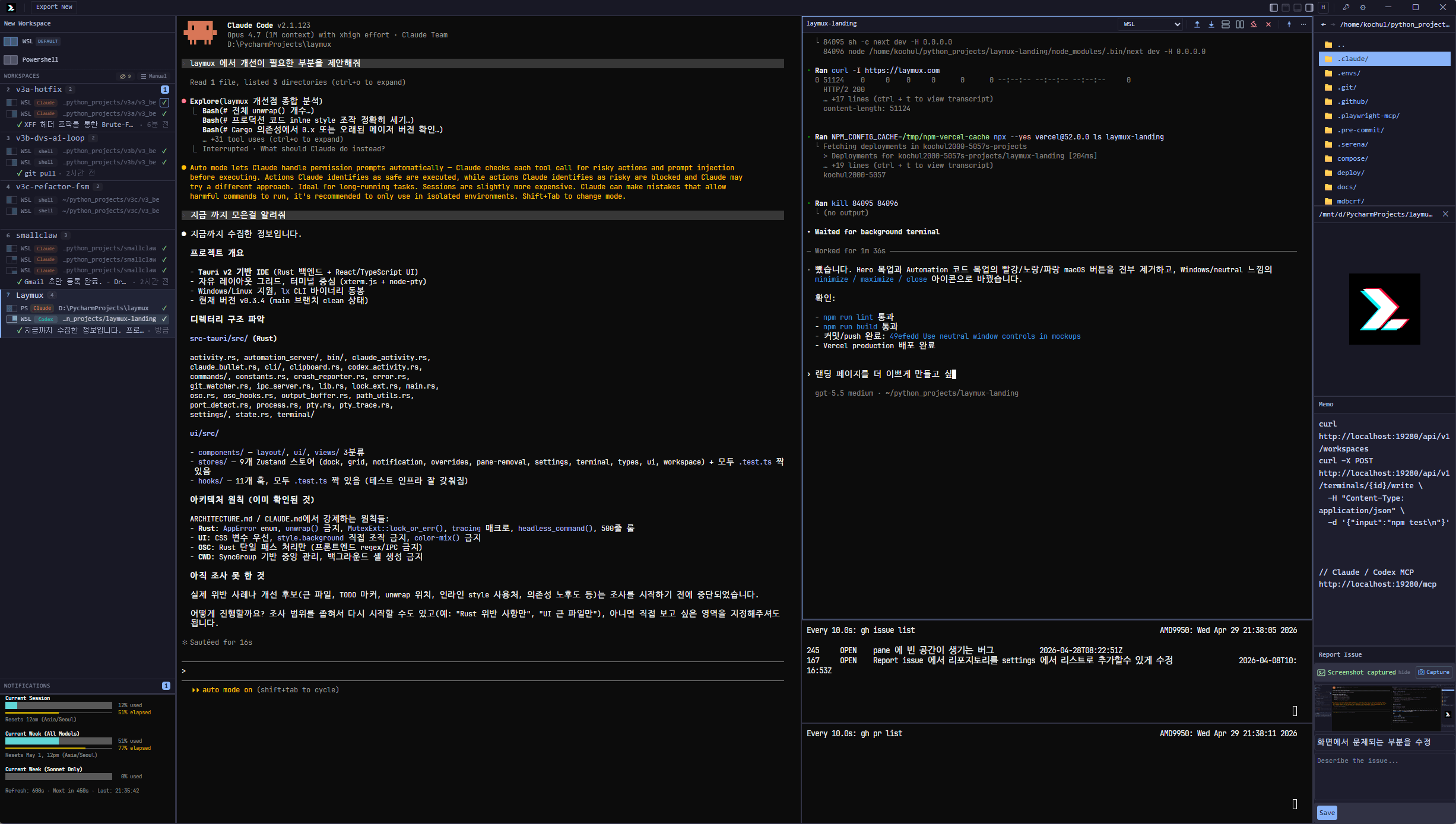Screen dimensions: 1456x824
Task: Click the v3a-hotfix notification badge 1
Action: (165, 90)
